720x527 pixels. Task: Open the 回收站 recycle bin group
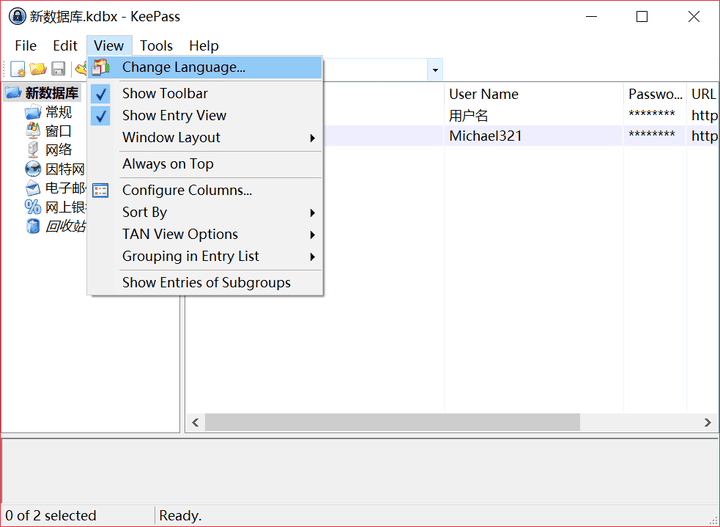(x=65, y=226)
